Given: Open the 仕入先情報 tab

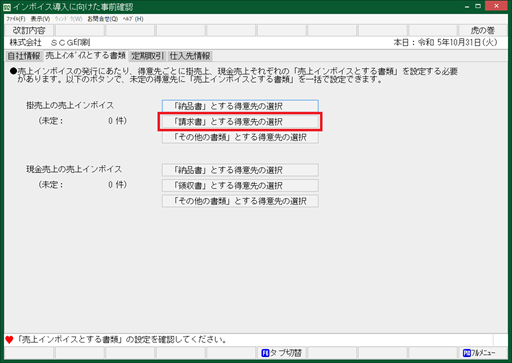Looking at the screenshot, I should click(x=190, y=56).
